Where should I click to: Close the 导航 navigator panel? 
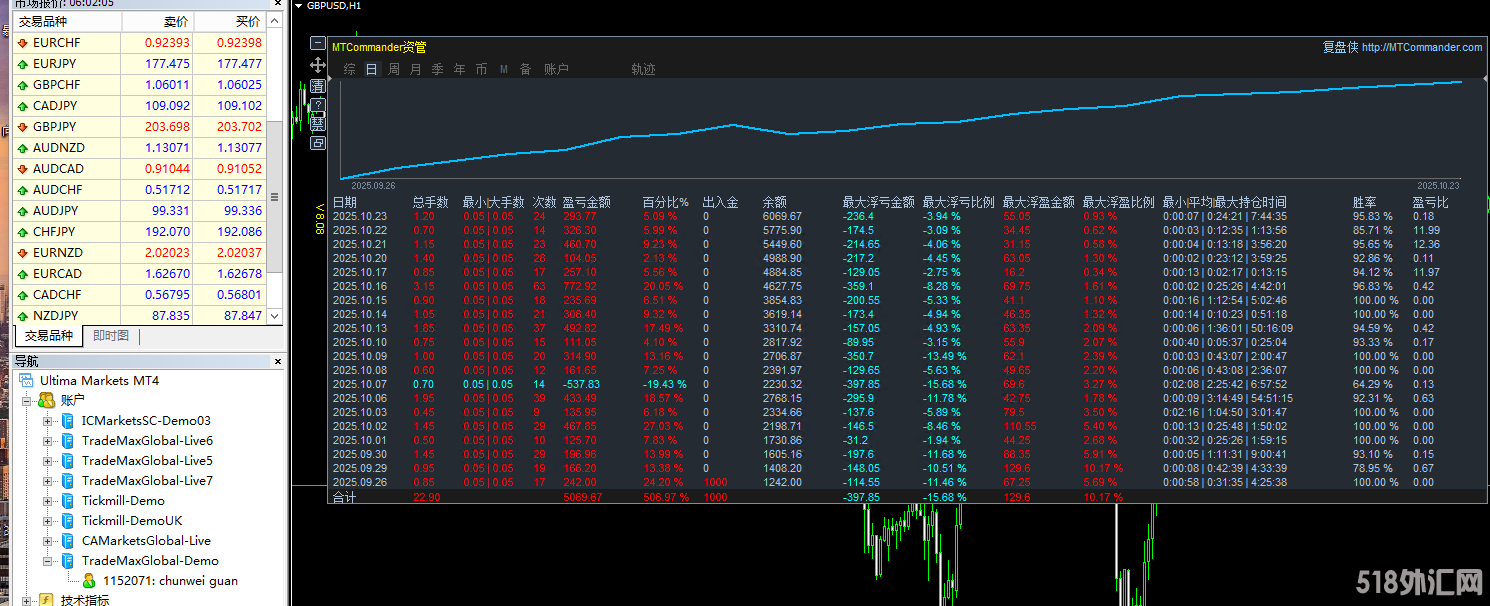point(278,362)
